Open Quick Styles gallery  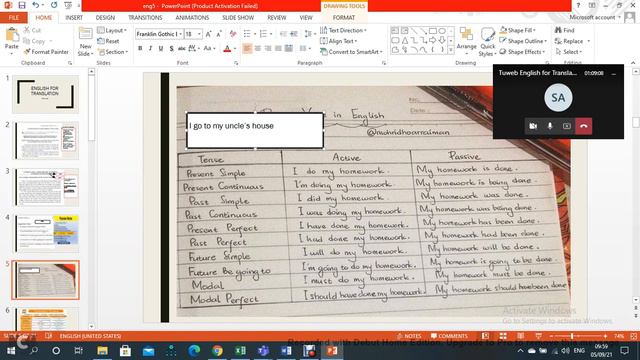(x=487, y=42)
